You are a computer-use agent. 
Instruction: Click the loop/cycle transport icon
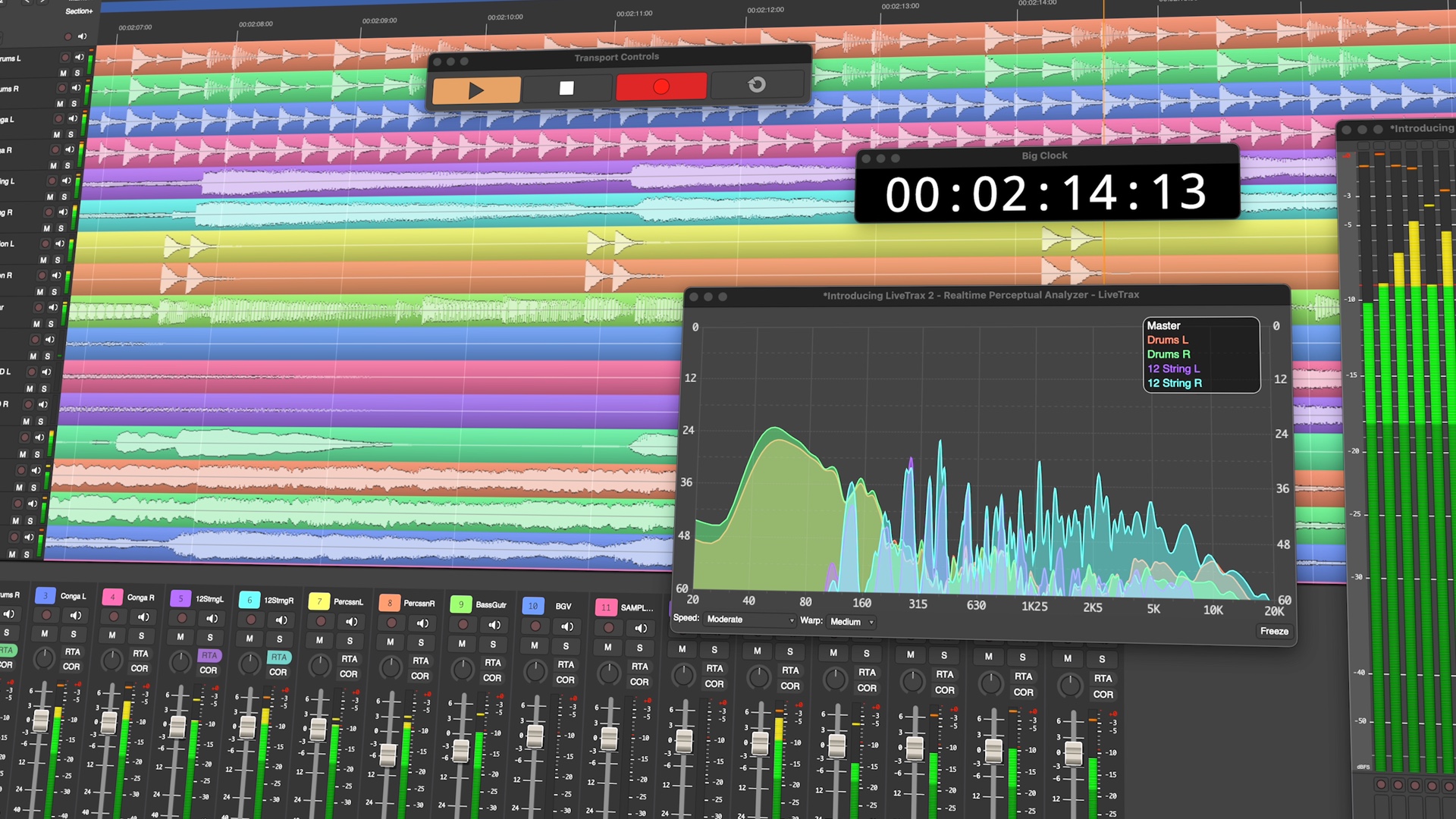pyautogui.click(x=757, y=84)
